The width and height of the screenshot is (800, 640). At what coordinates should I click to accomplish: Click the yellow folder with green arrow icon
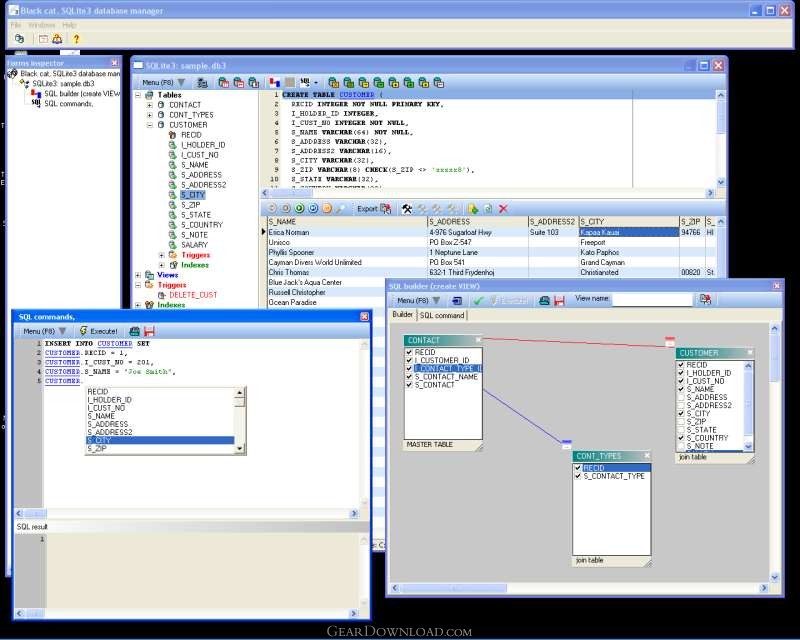(473, 208)
